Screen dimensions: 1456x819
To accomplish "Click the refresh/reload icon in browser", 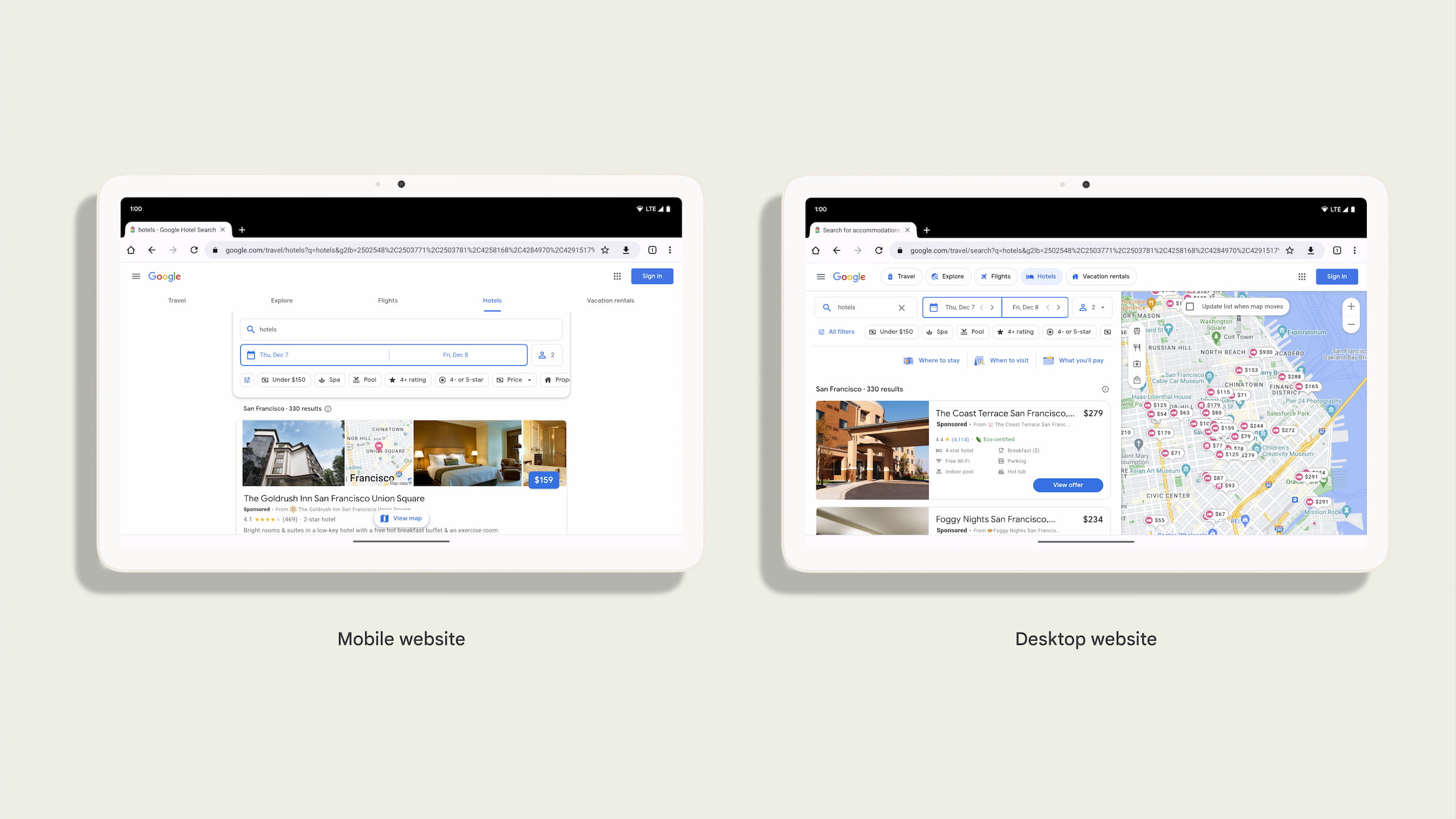I will pyautogui.click(x=192, y=250).
